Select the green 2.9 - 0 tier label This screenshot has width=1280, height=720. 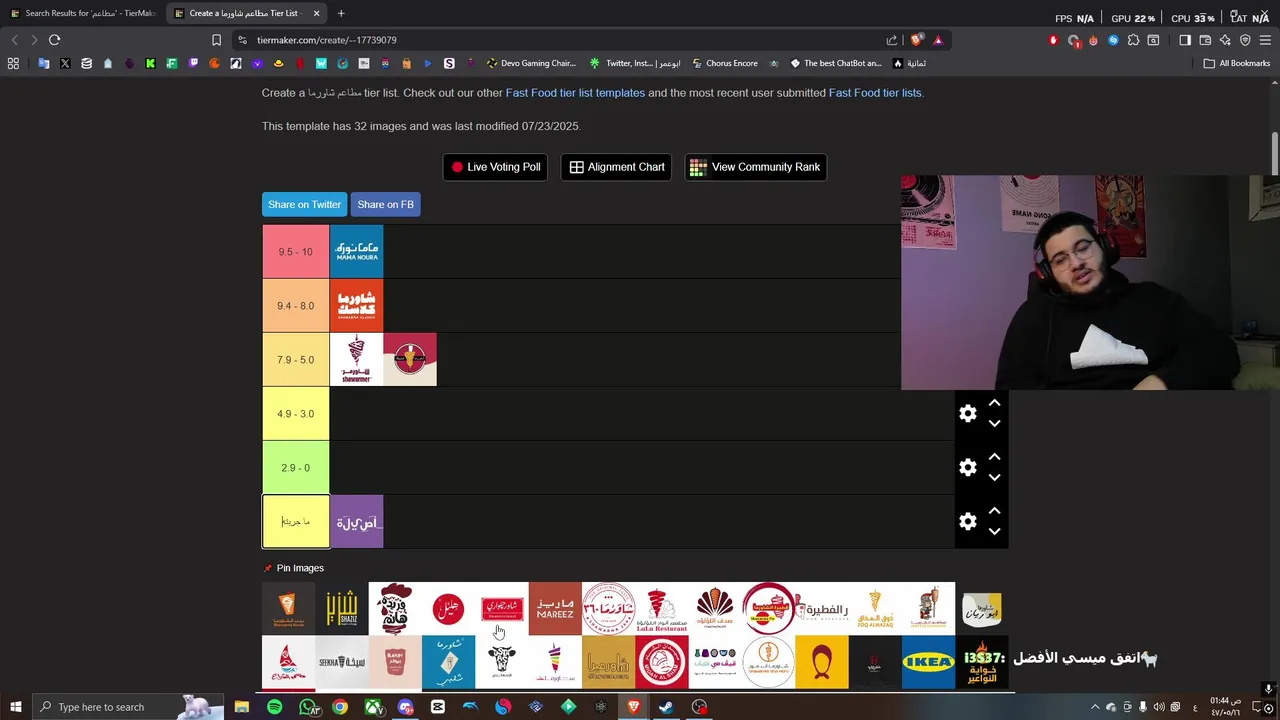(296, 468)
